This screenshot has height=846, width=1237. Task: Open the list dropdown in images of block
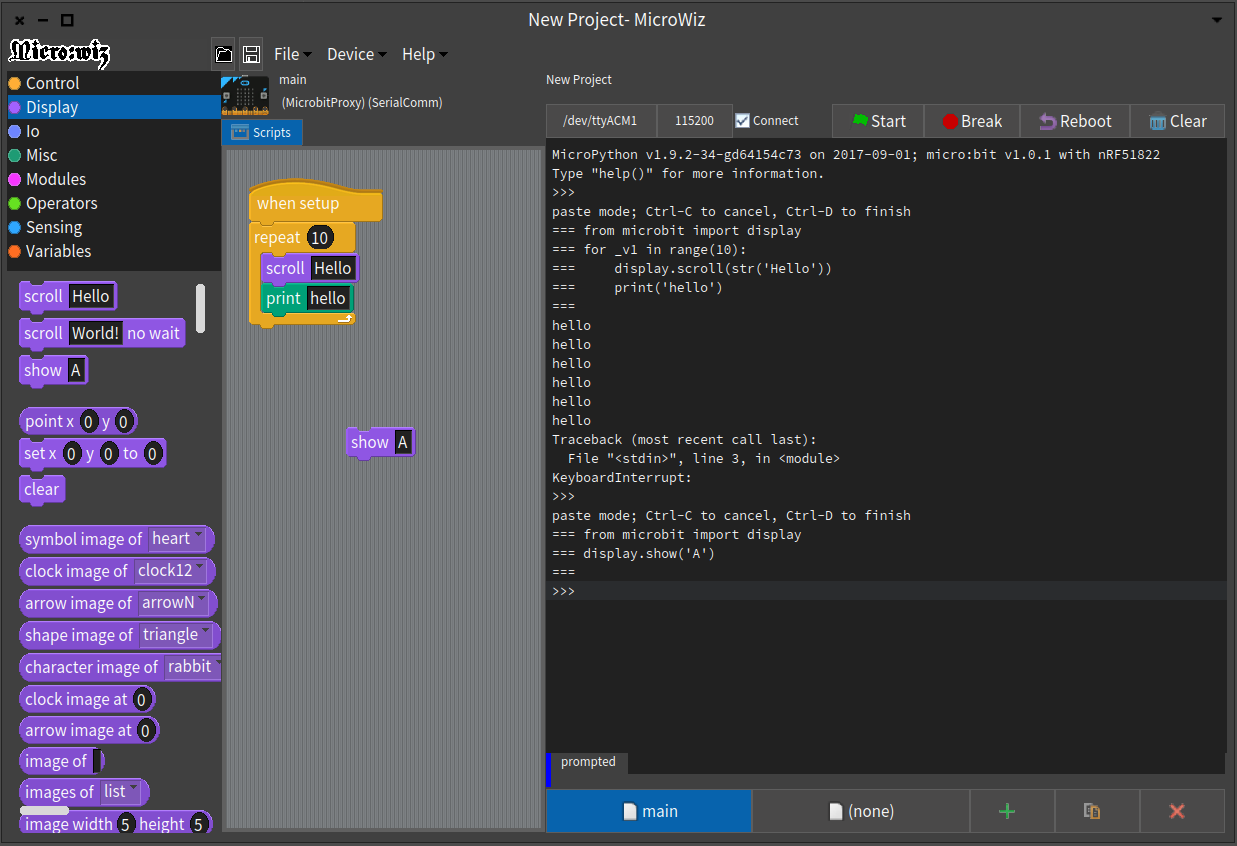pos(122,792)
